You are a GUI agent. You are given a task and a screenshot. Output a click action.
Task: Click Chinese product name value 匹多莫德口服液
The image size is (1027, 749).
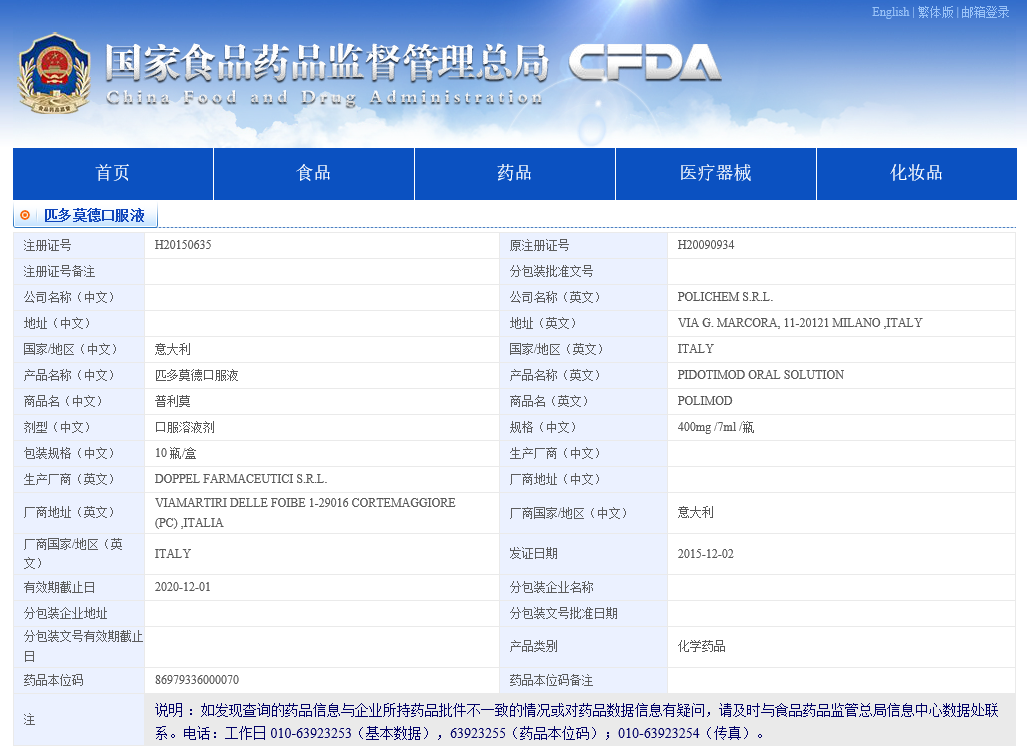196,375
